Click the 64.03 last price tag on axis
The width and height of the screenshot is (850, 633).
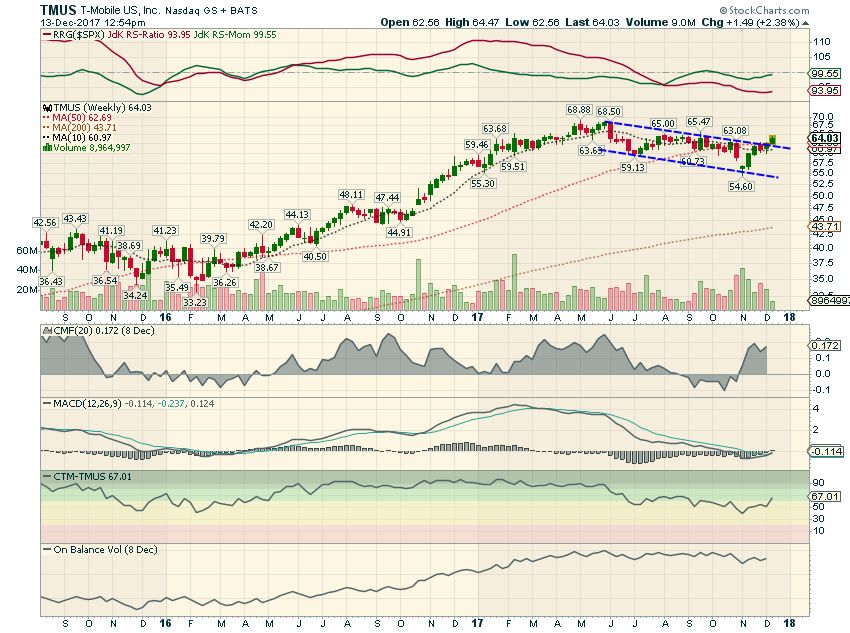825,138
